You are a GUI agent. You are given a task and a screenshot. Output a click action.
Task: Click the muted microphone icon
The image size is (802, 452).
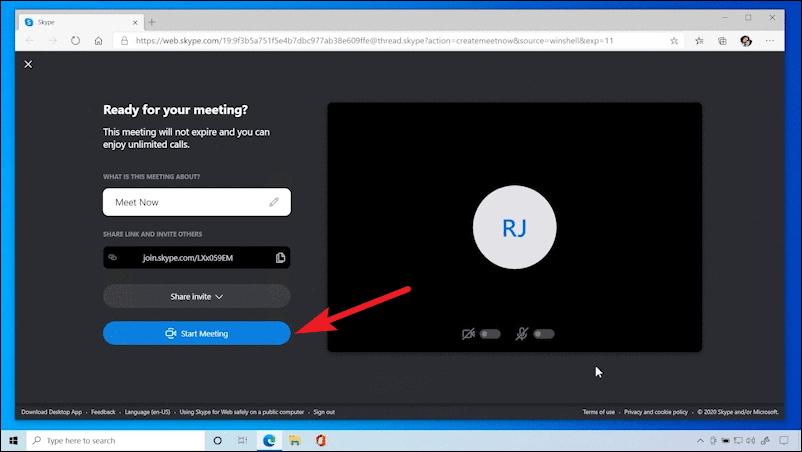point(522,334)
